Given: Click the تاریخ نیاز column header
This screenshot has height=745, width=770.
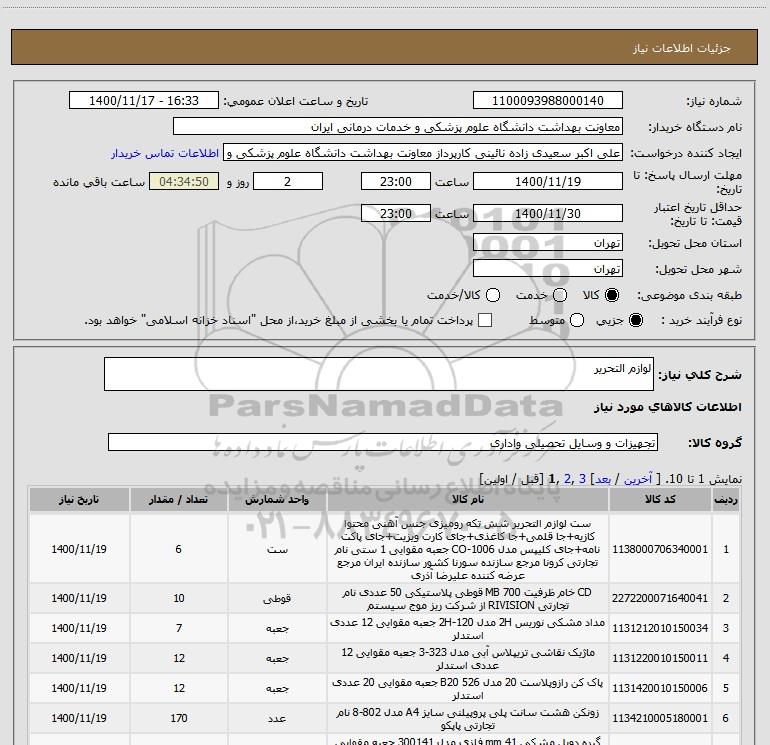Looking at the screenshot, I should click(79, 499).
